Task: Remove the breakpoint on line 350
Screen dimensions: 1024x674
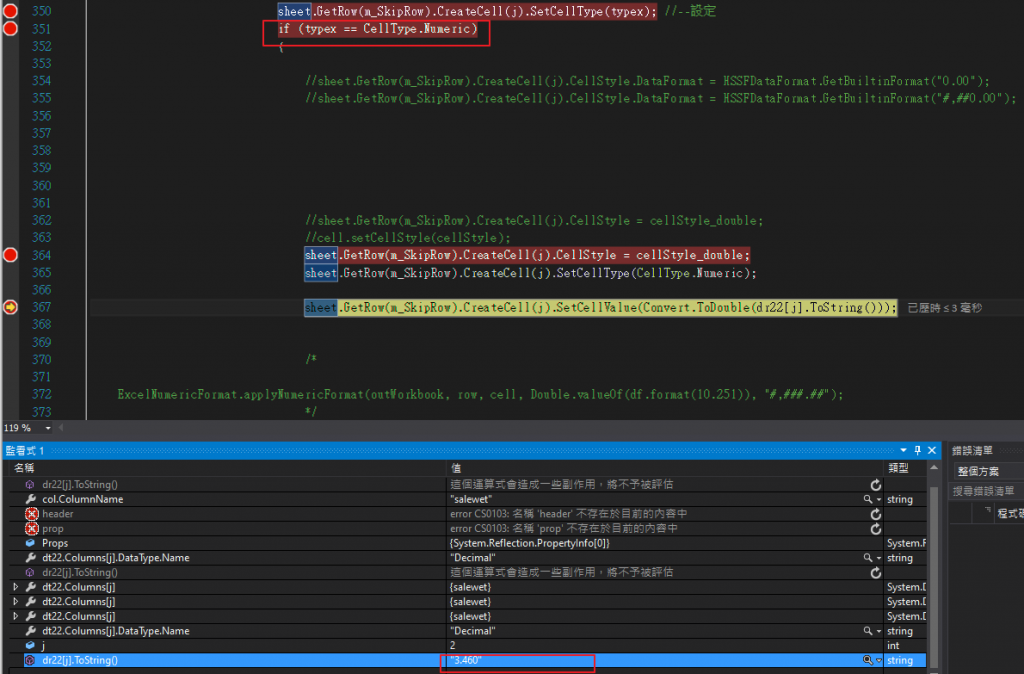Action: pos(10,11)
